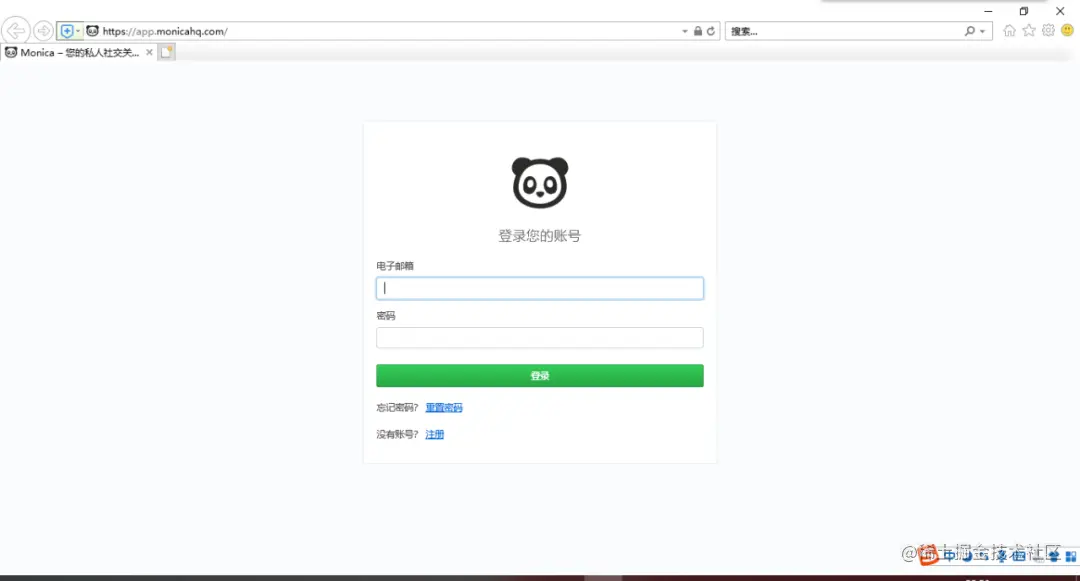The image size is (1080, 581).
Task: Go back using the browser back arrow
Action: pyautogui.click(x=15, y=31)
